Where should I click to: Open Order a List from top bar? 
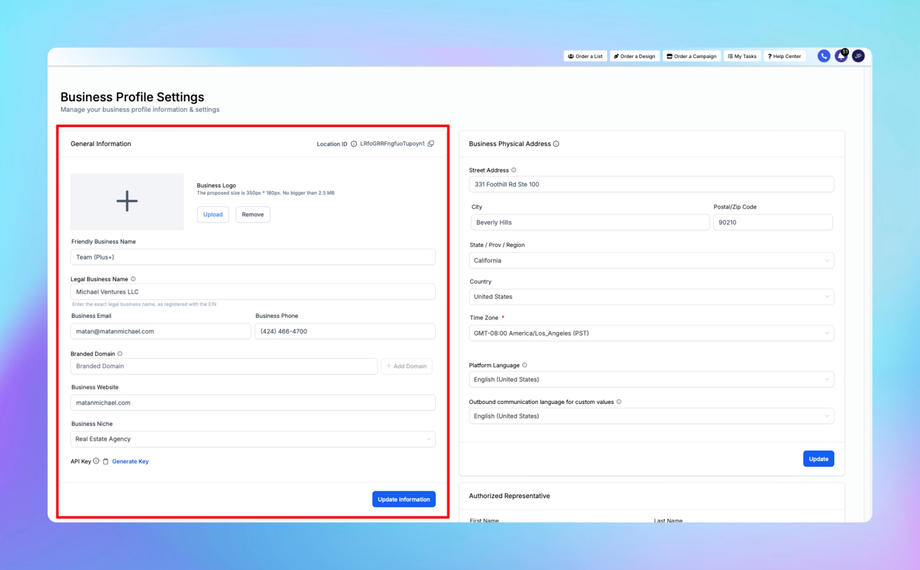585,56
